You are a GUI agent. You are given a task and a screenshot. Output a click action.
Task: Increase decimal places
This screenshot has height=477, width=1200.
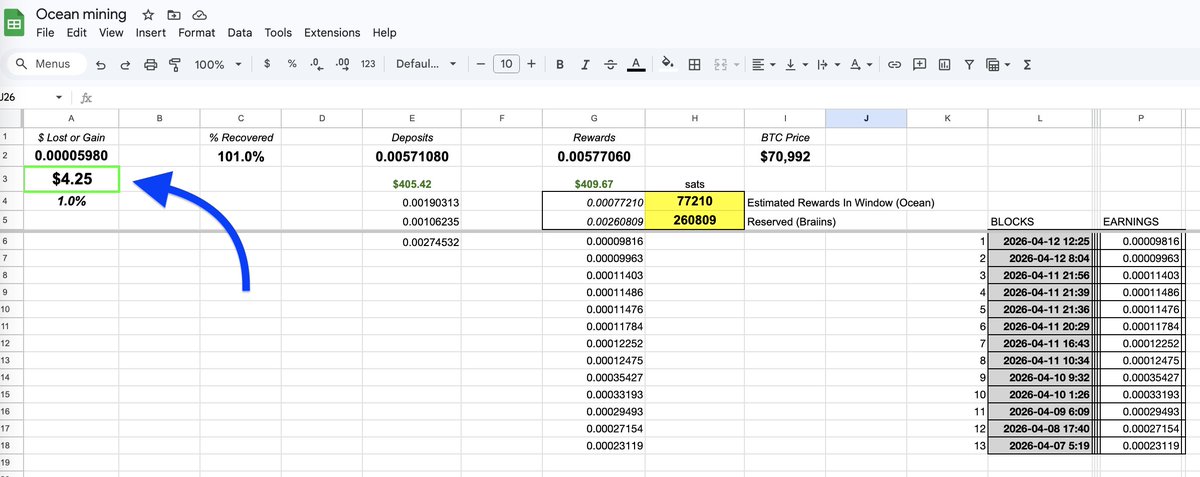coord(342,64)
